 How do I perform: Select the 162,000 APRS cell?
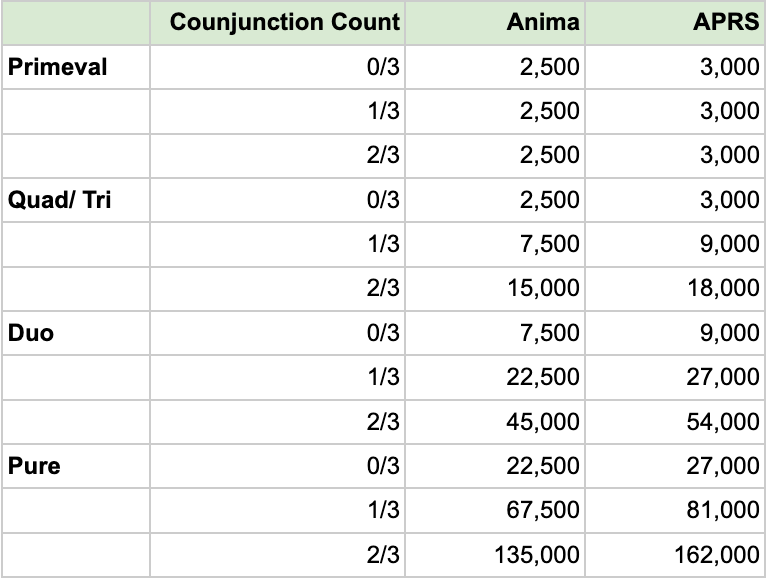coord(675,555)
